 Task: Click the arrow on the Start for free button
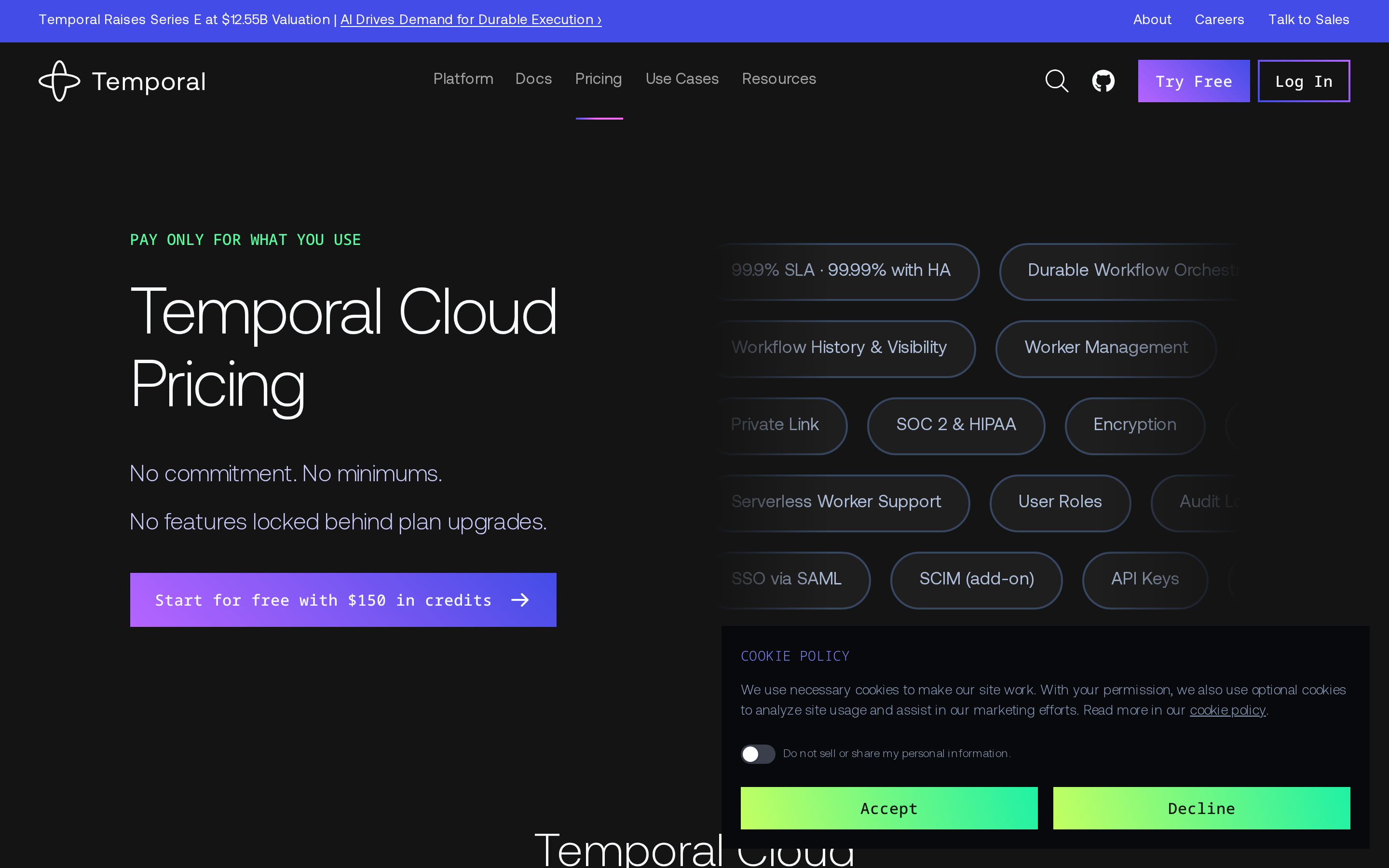coord(520,600)
